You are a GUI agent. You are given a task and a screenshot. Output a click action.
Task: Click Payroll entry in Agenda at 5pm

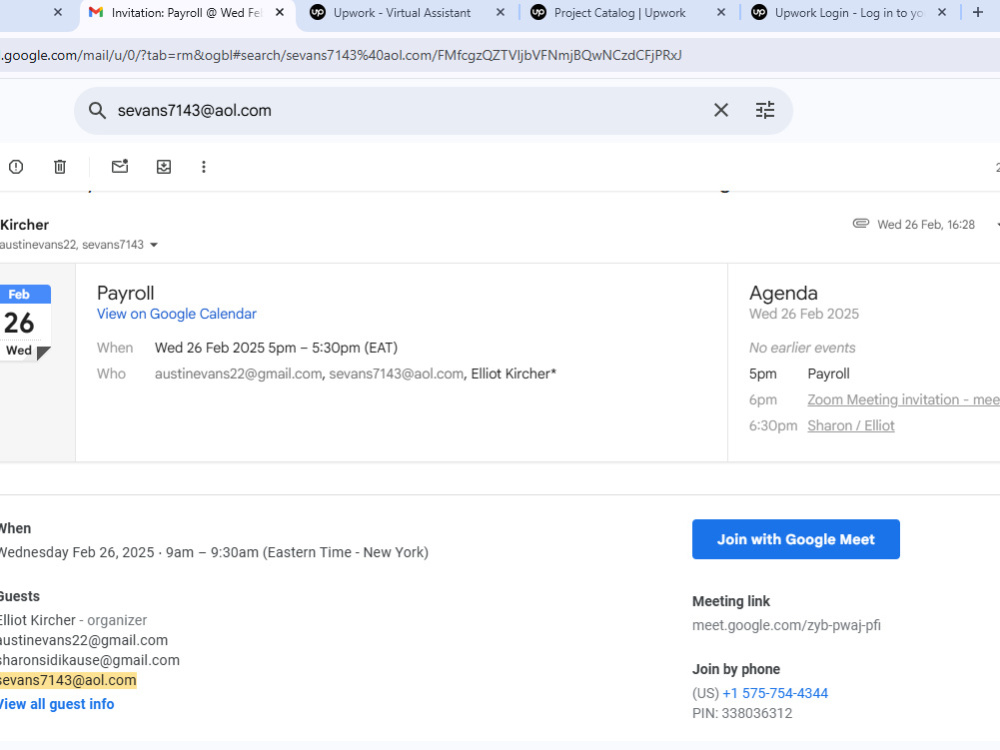[x=828, y=374]
